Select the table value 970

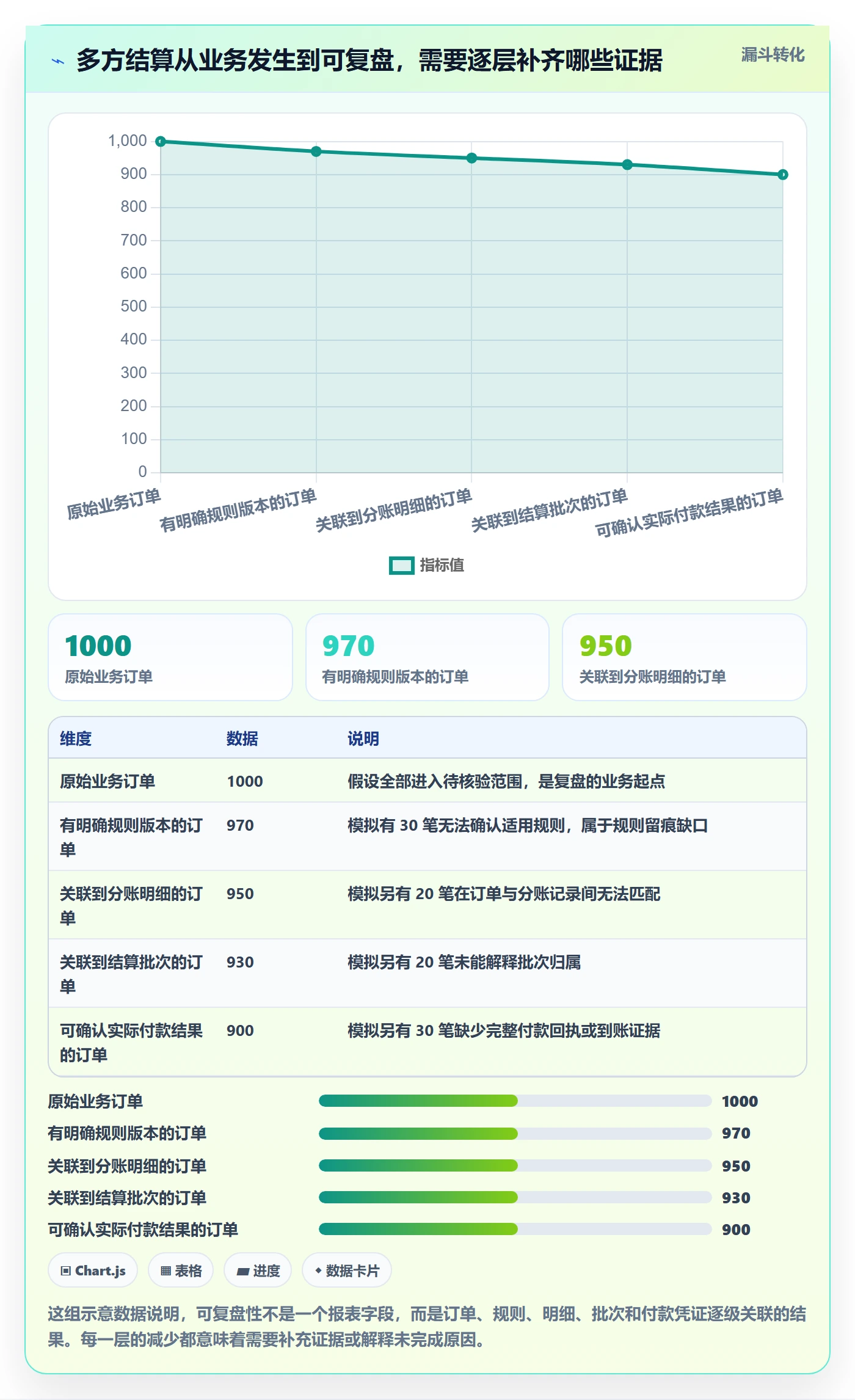click(240, 826)
